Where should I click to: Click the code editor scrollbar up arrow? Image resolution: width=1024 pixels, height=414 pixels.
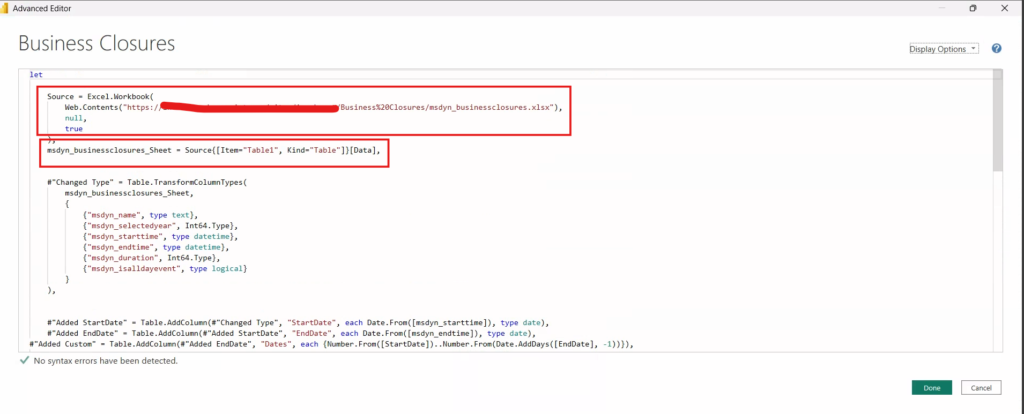(x=997, y=74)
